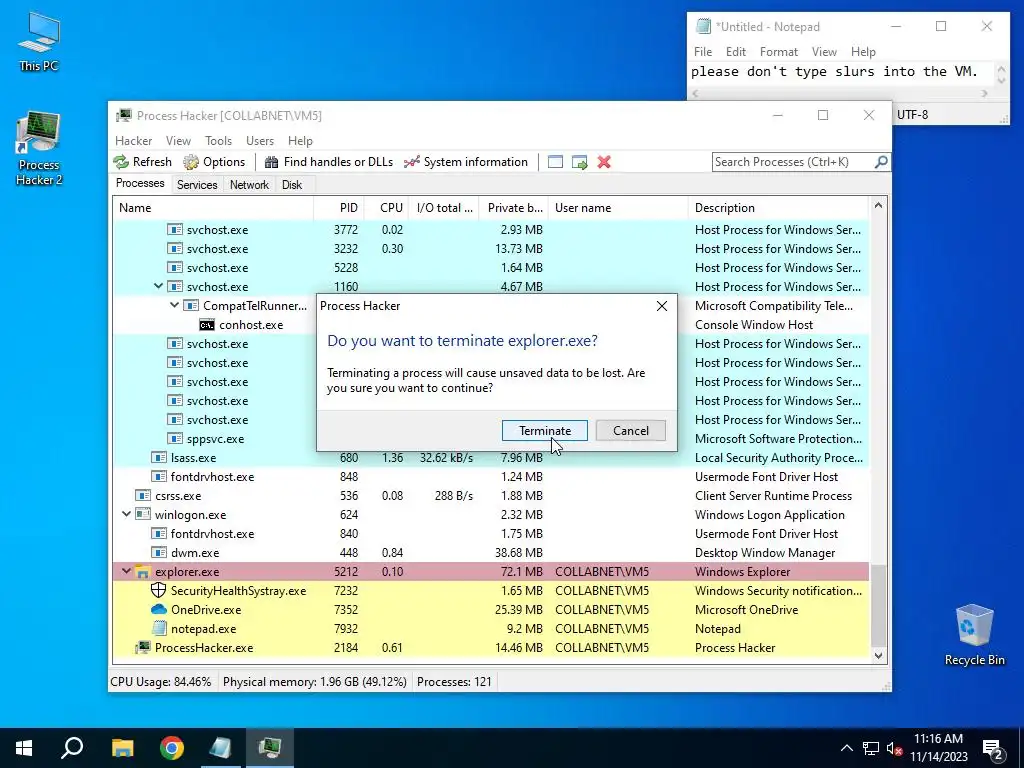Open the Format menu in Notepad
The image size is (1024, 768).
coord(778,52)
